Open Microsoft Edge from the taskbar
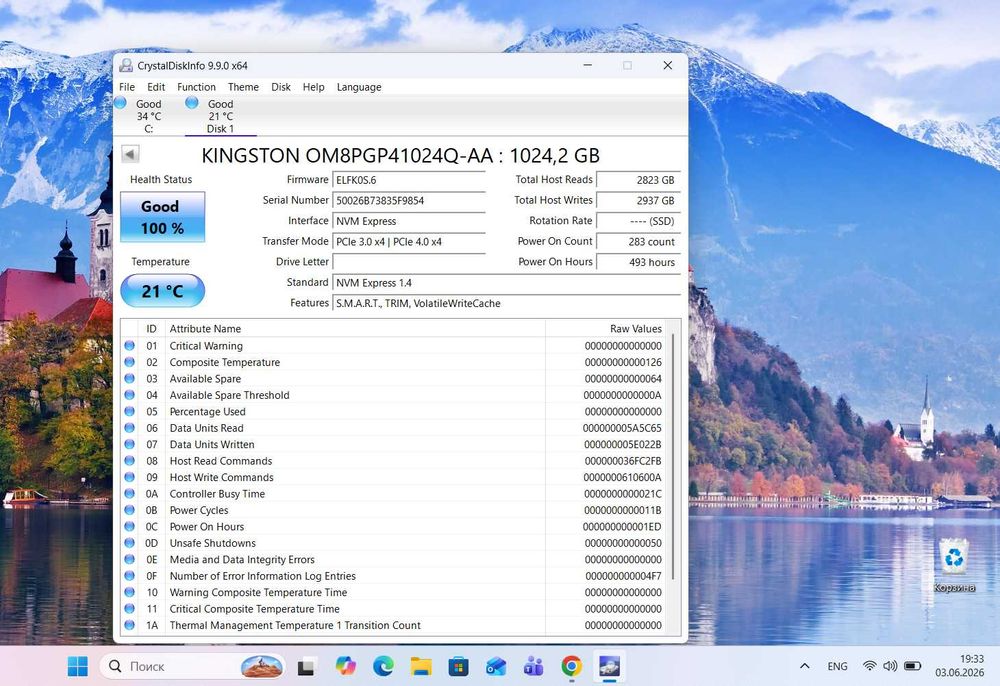The image size is (1000, 686). point(383,667)
